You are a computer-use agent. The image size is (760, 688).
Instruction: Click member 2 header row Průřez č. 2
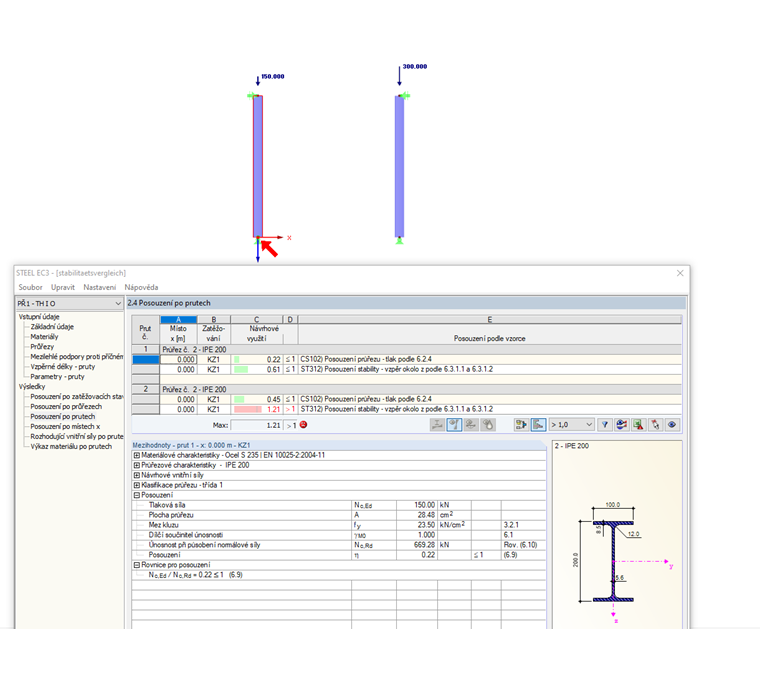pyautogui.click(x=407, y=389)
